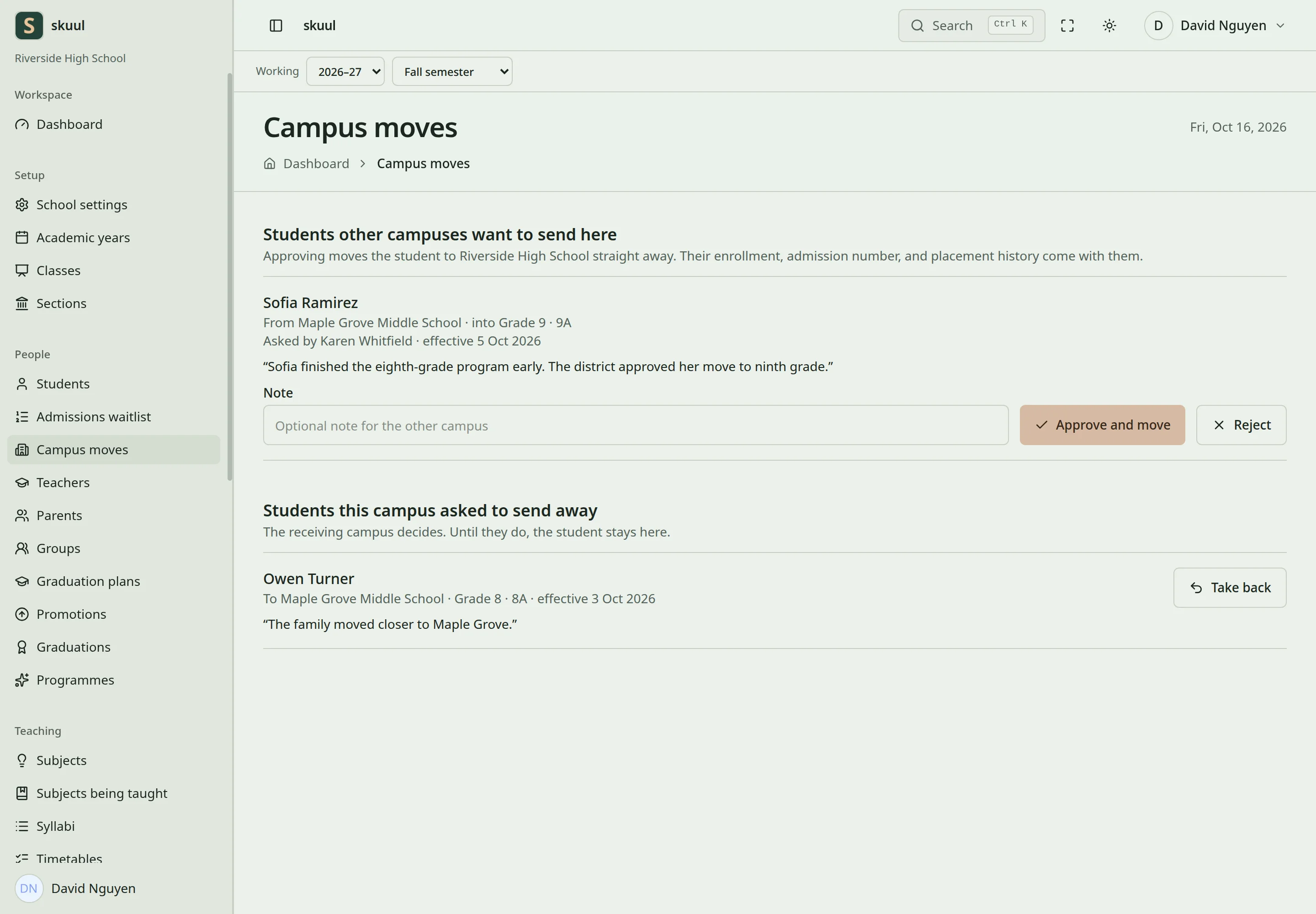Image resolution: width=1316 pixels, height=914 pixels.
Task: Enter fullscreen mode icon
Action: 1067,26
